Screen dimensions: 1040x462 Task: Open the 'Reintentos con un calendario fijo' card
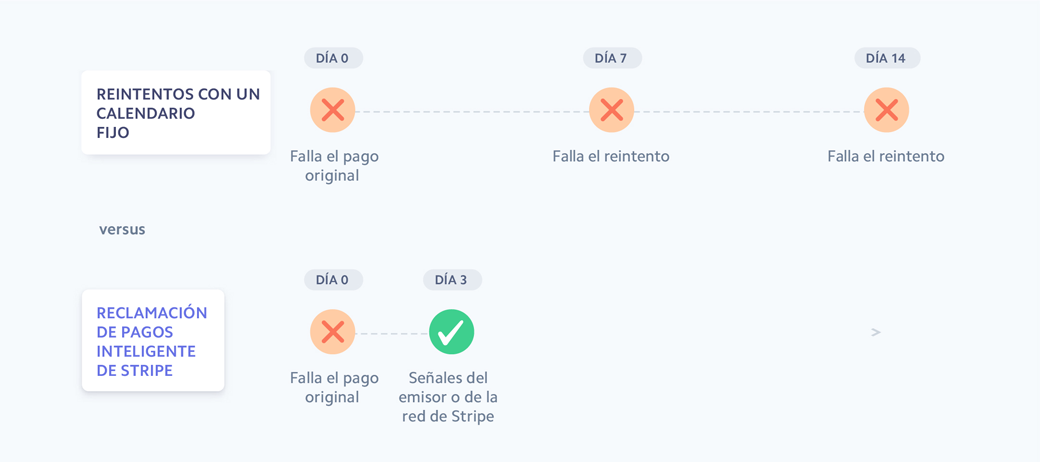pos(176,113)
